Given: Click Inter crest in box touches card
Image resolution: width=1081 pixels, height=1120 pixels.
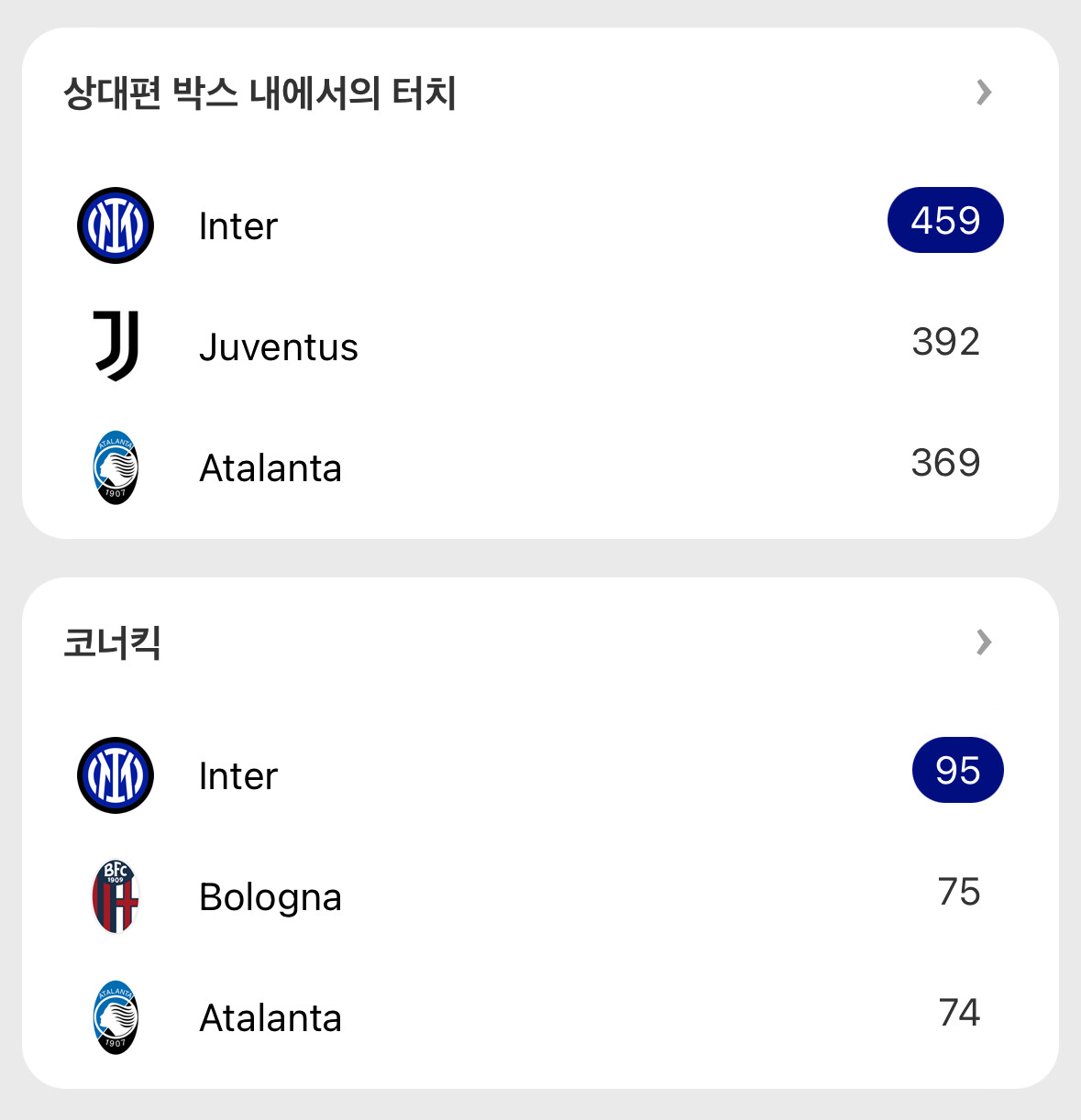Looking at the screenshot, I should pos(116,225).
